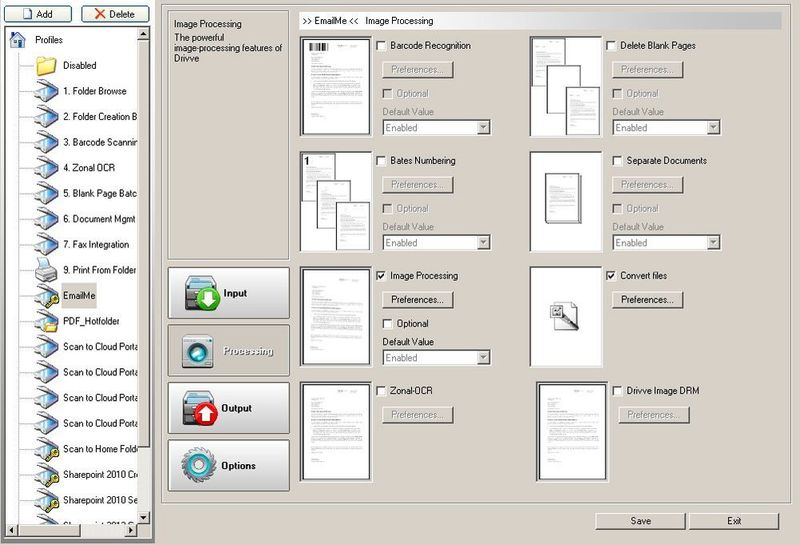
Task: Click the horizontal scrollbar left arrow
Action: tap(11, 530)
